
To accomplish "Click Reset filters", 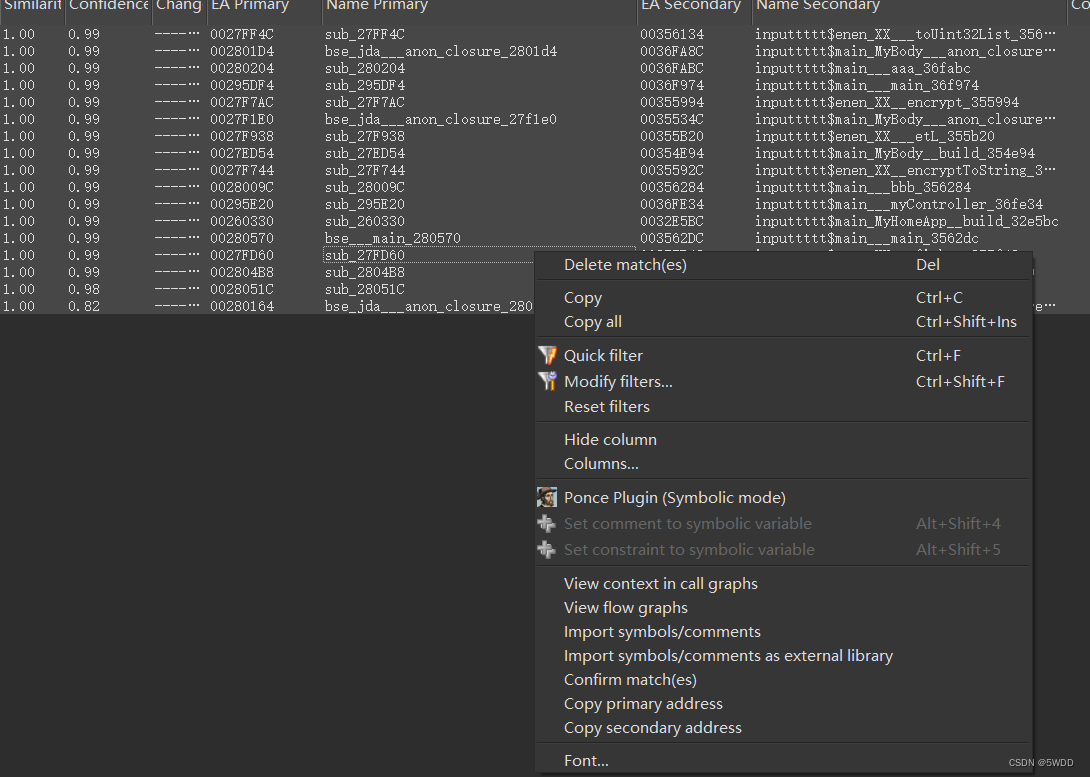I will (x=607, y=406).
